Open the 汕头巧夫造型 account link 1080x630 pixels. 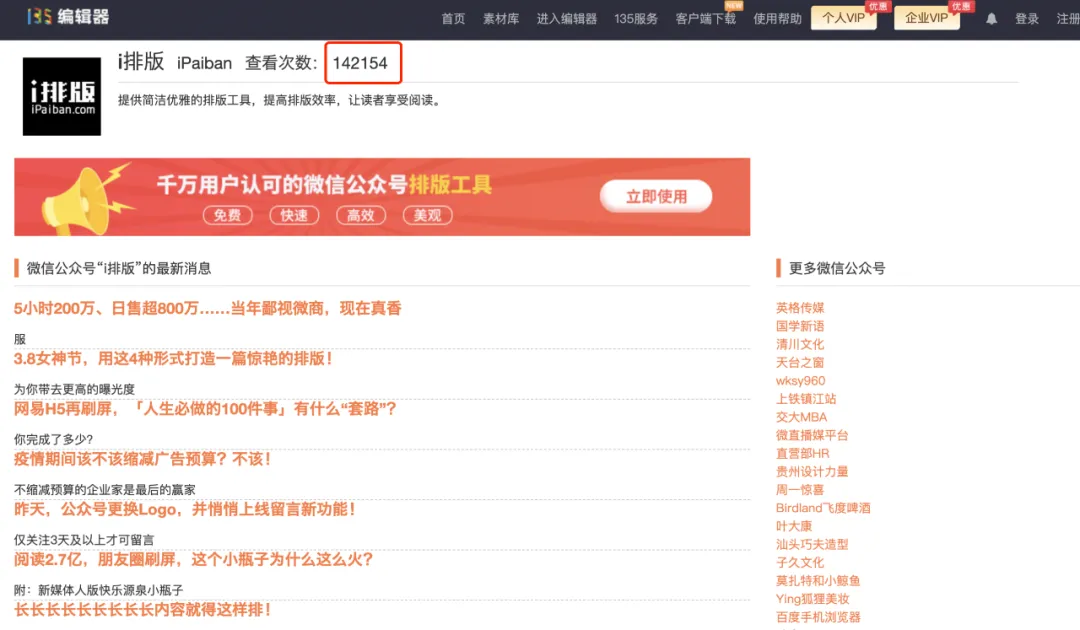812,545
